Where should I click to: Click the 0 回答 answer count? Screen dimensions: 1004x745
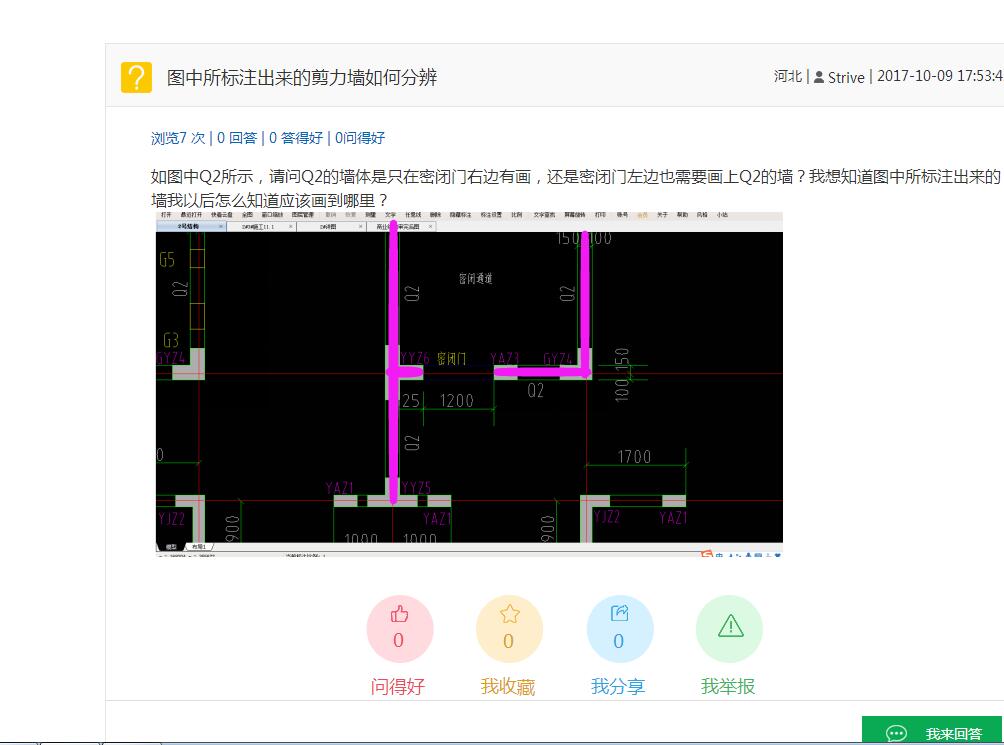click(x=237, y=138)
